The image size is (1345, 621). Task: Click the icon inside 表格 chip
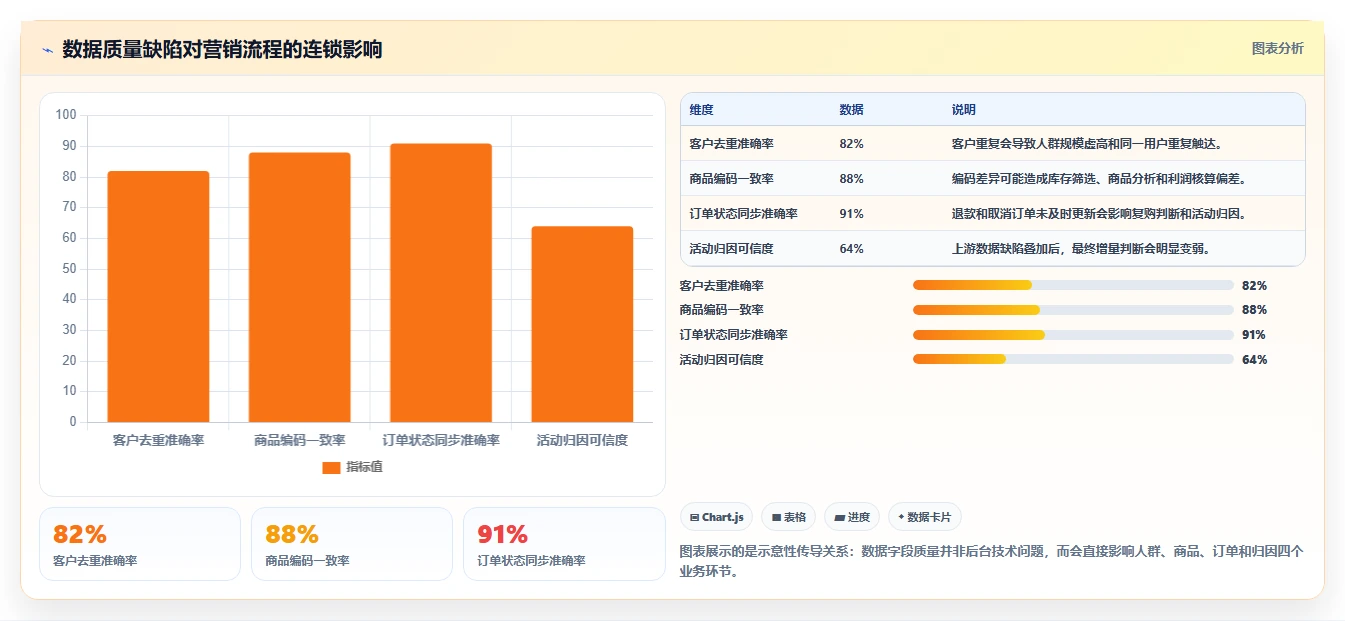coord(775,517)
